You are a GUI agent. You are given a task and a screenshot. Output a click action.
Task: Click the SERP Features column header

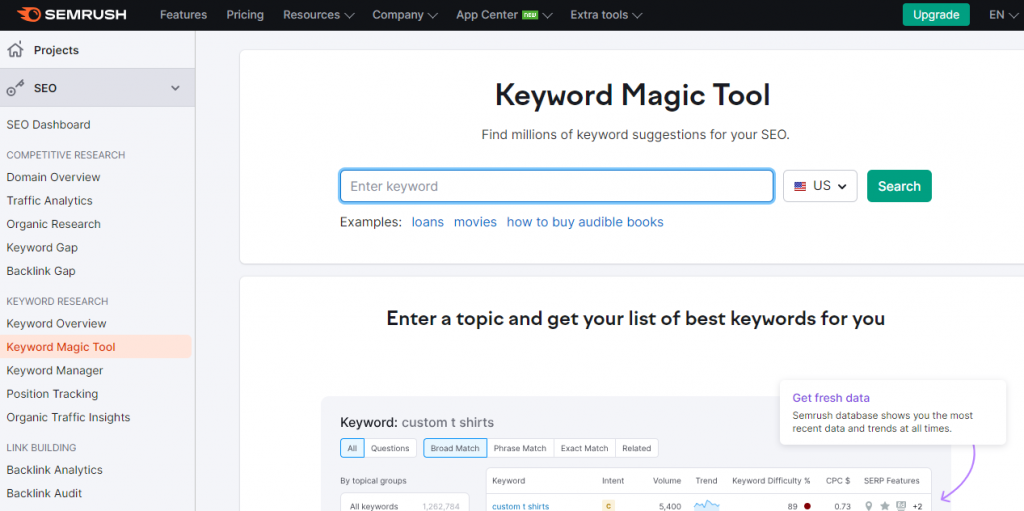(x=891, y=481)
